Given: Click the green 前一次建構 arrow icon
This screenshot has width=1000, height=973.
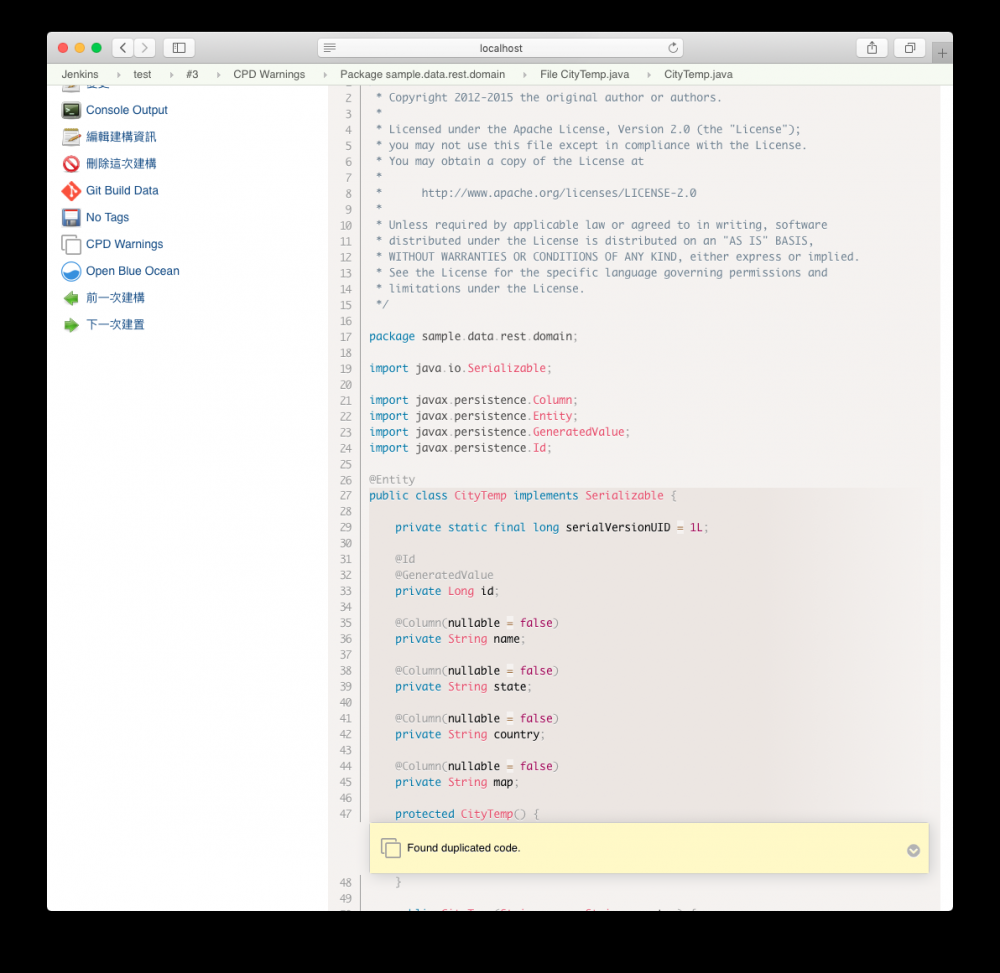Looking at the screenshot, I should 71,297.
